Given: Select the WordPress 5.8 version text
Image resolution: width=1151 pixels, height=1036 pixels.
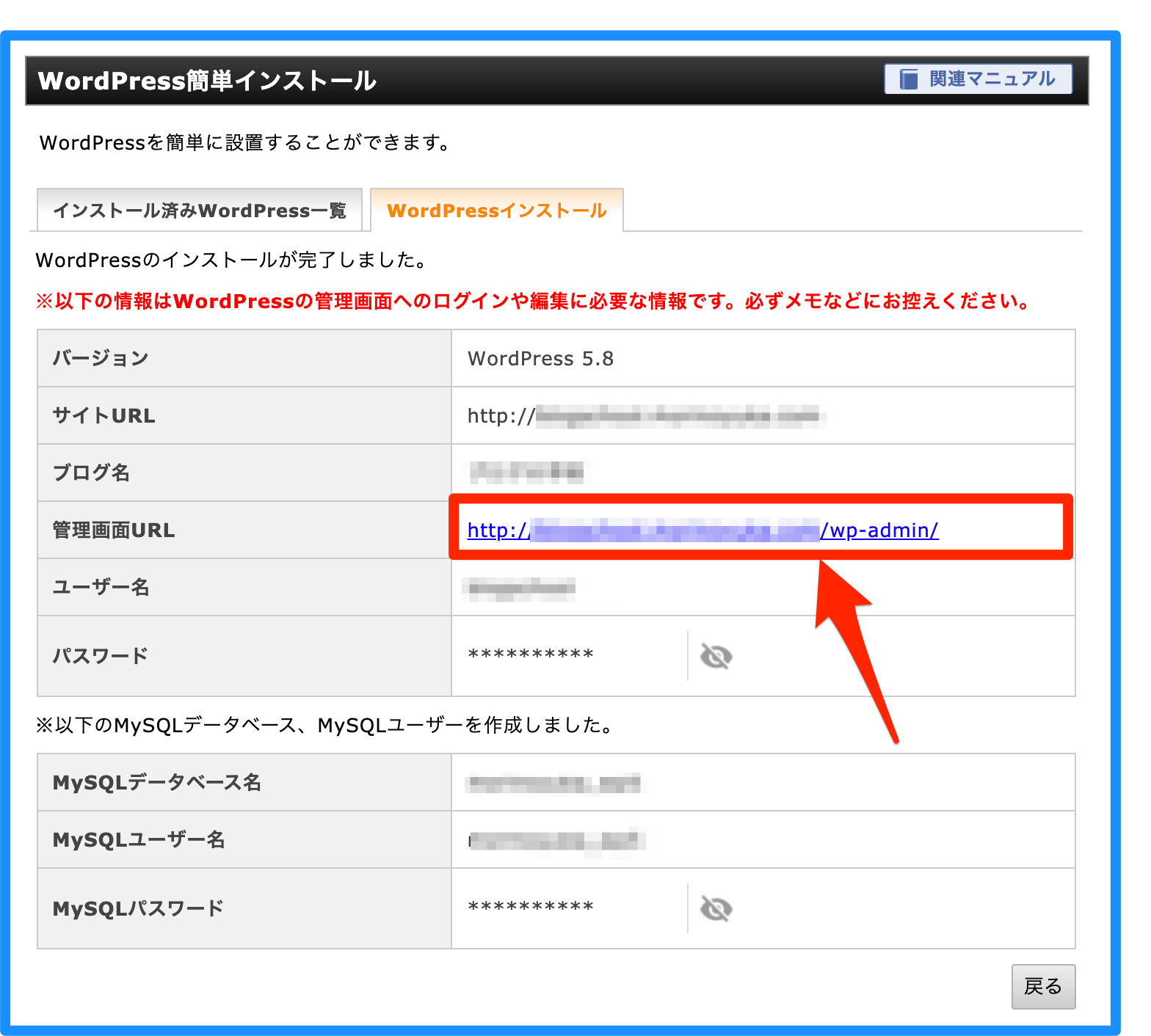Looking at the screenshot, I should (x=540, y=358).
